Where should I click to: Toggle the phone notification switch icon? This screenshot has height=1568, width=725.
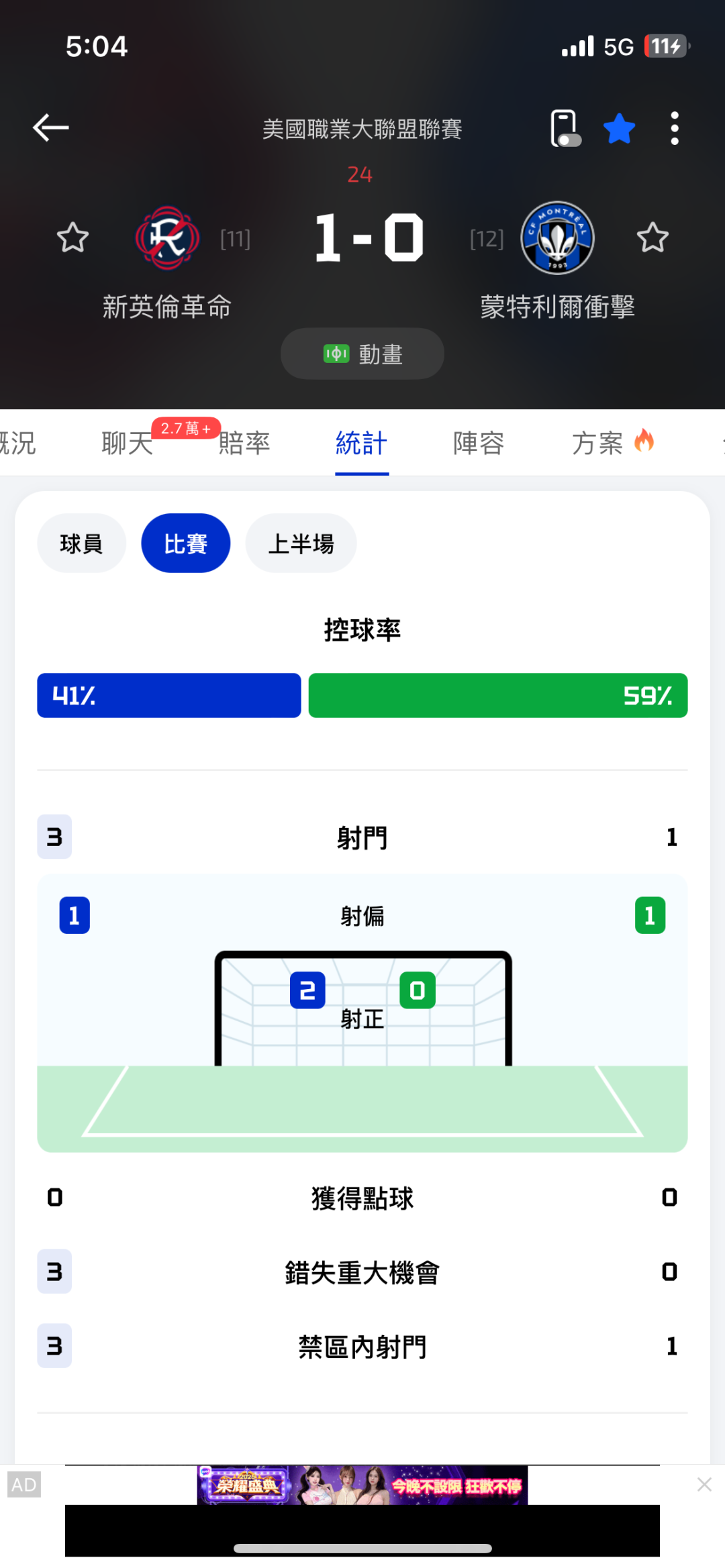point(565,128)
